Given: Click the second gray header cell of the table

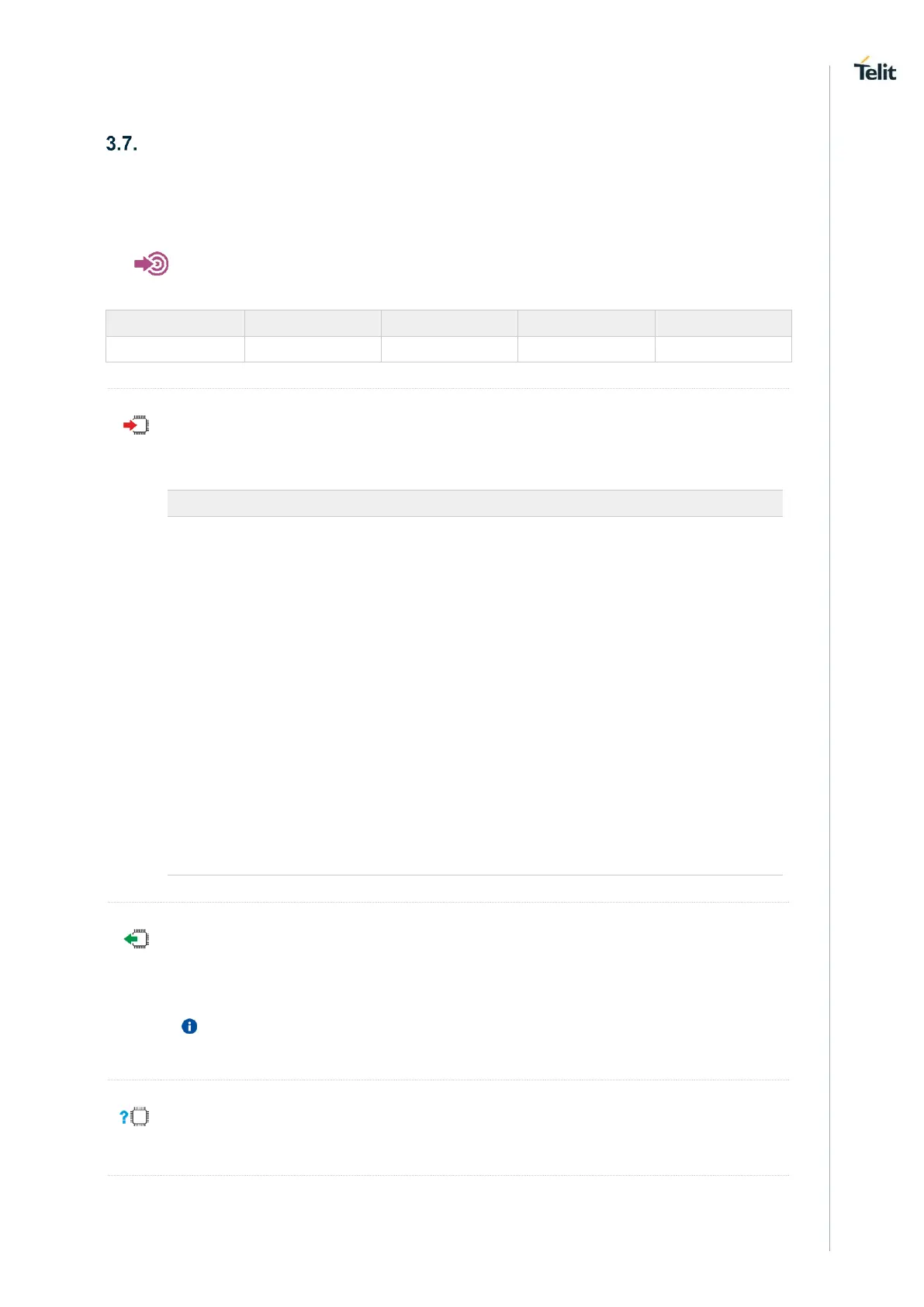Looking at the screenshot, I should click(313, 323).
